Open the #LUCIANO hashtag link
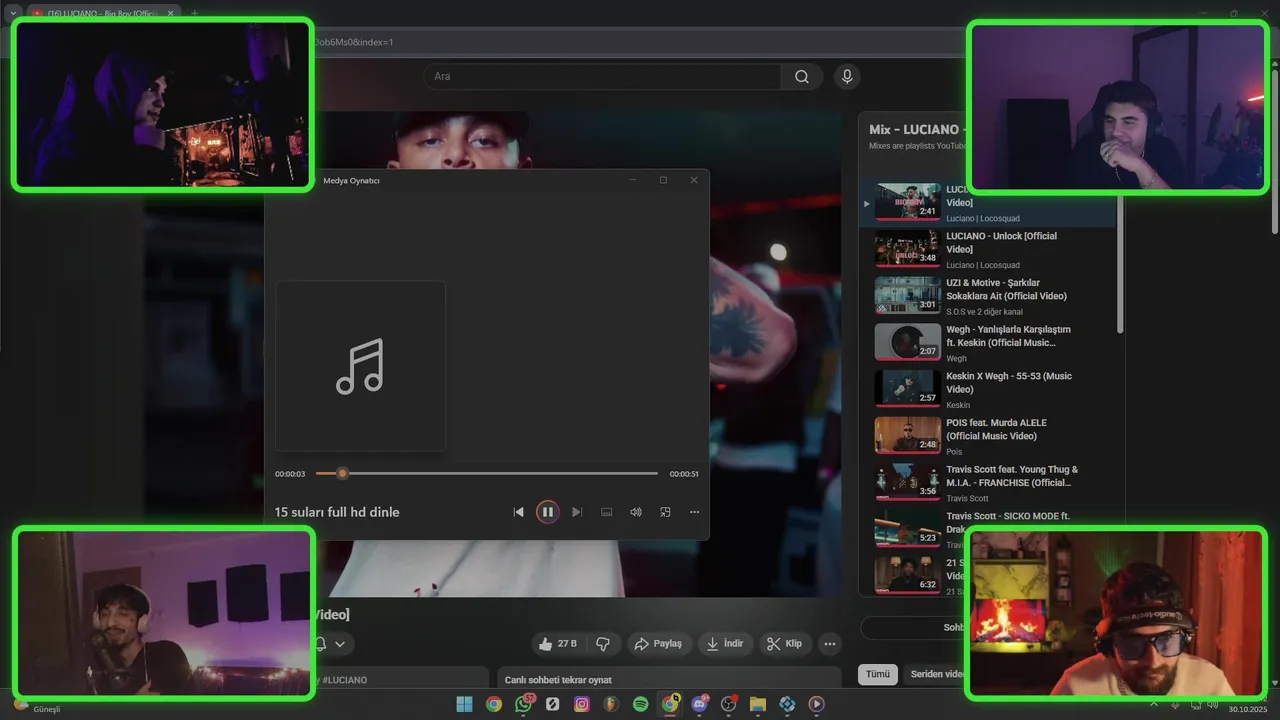Image resolution: width=1280 pixels, height=720 pixels. pos(343,680)
